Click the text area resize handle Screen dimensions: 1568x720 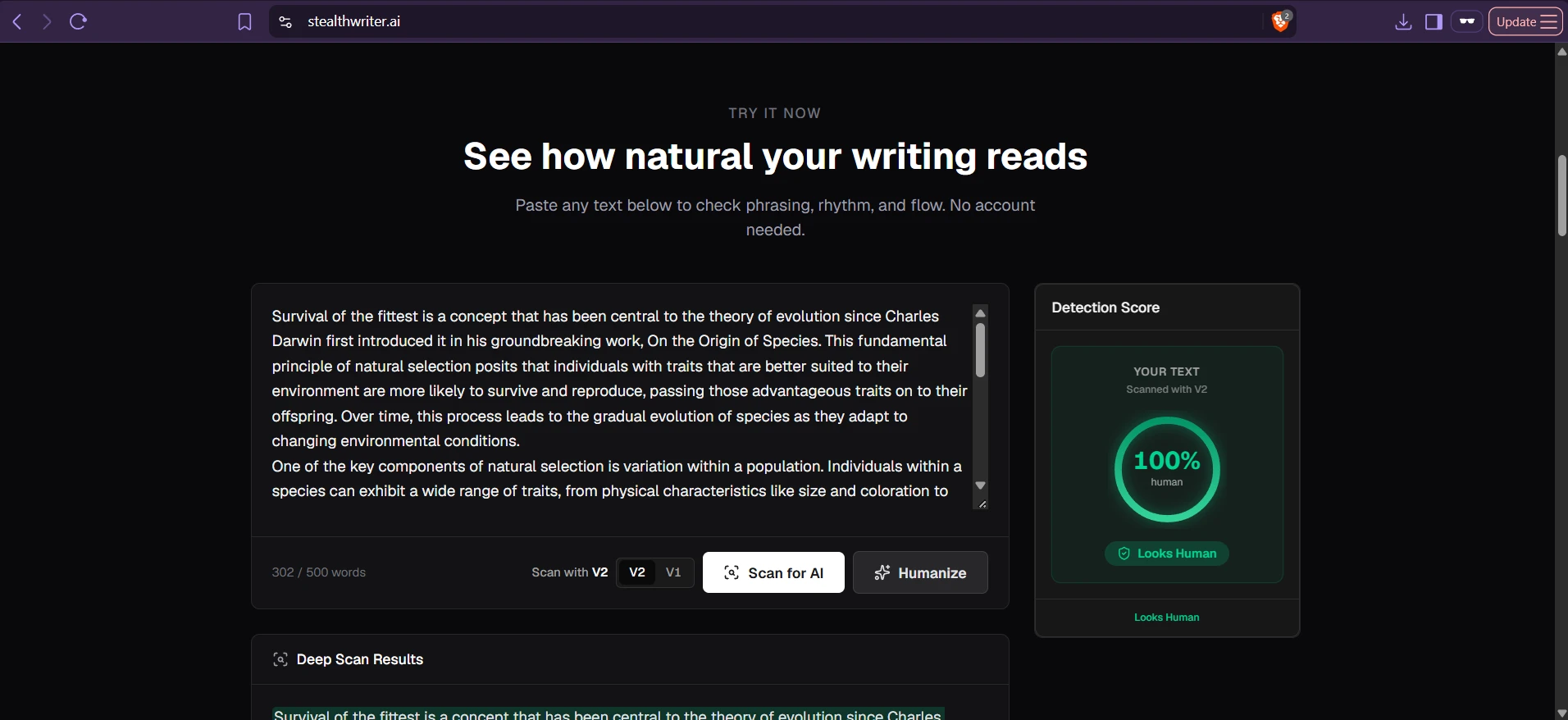click(x=982, y=504)
